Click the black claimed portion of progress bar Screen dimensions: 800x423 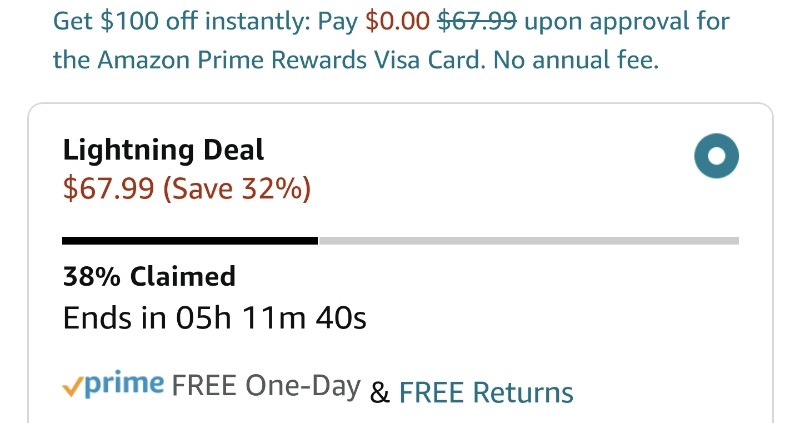(x=190, y=241)
